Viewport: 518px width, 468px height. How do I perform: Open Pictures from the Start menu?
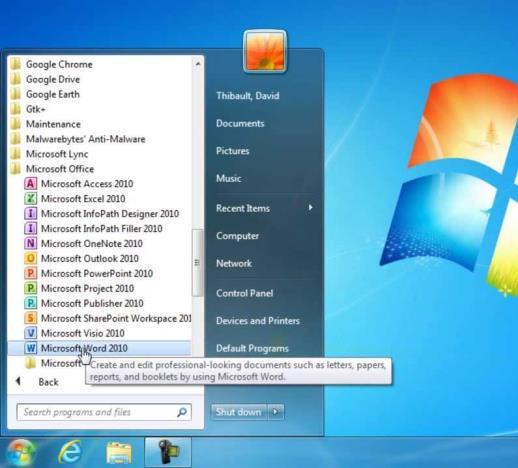coord(233,151)
